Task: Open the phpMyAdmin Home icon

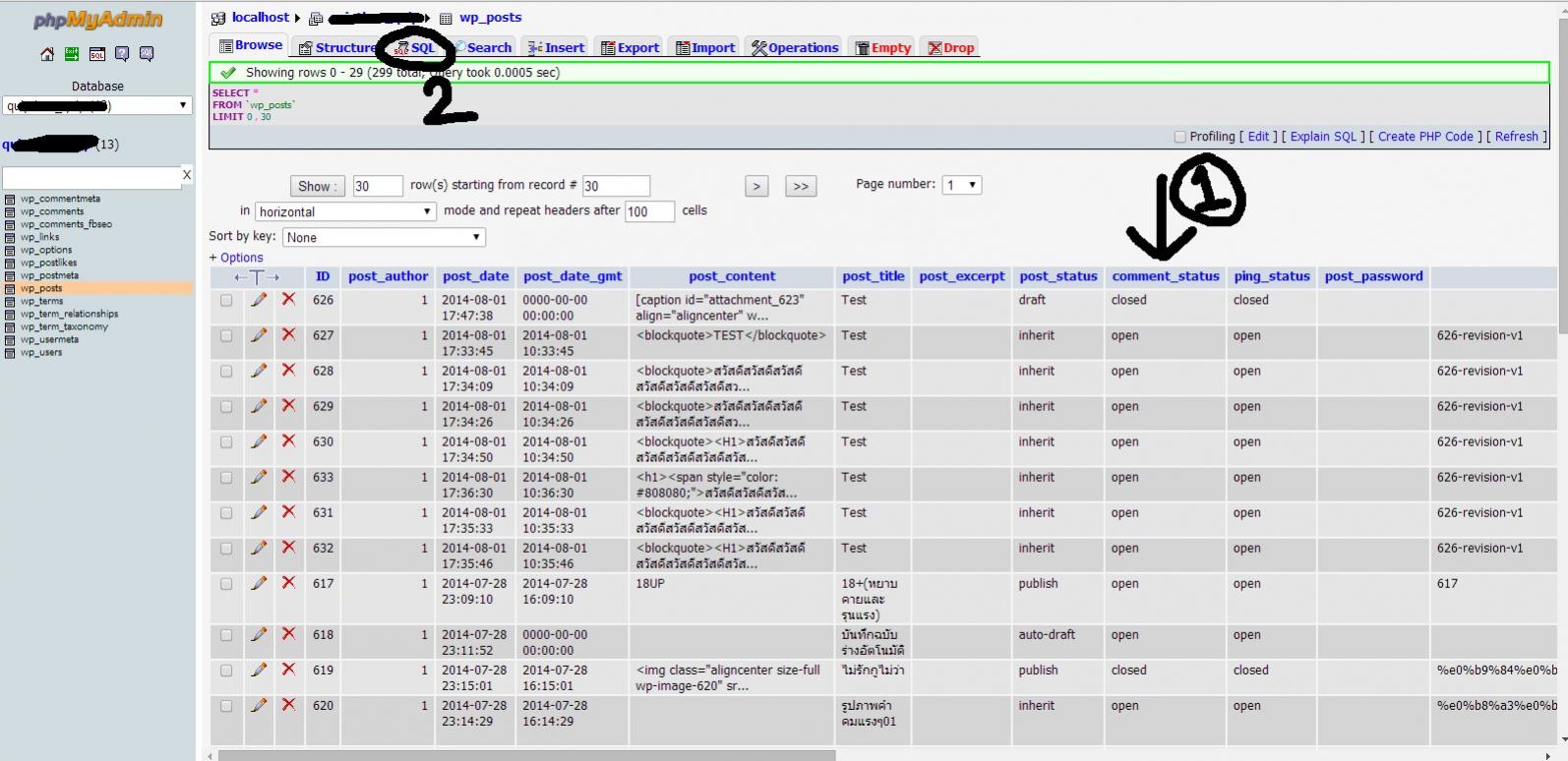Action: [47, 54]
